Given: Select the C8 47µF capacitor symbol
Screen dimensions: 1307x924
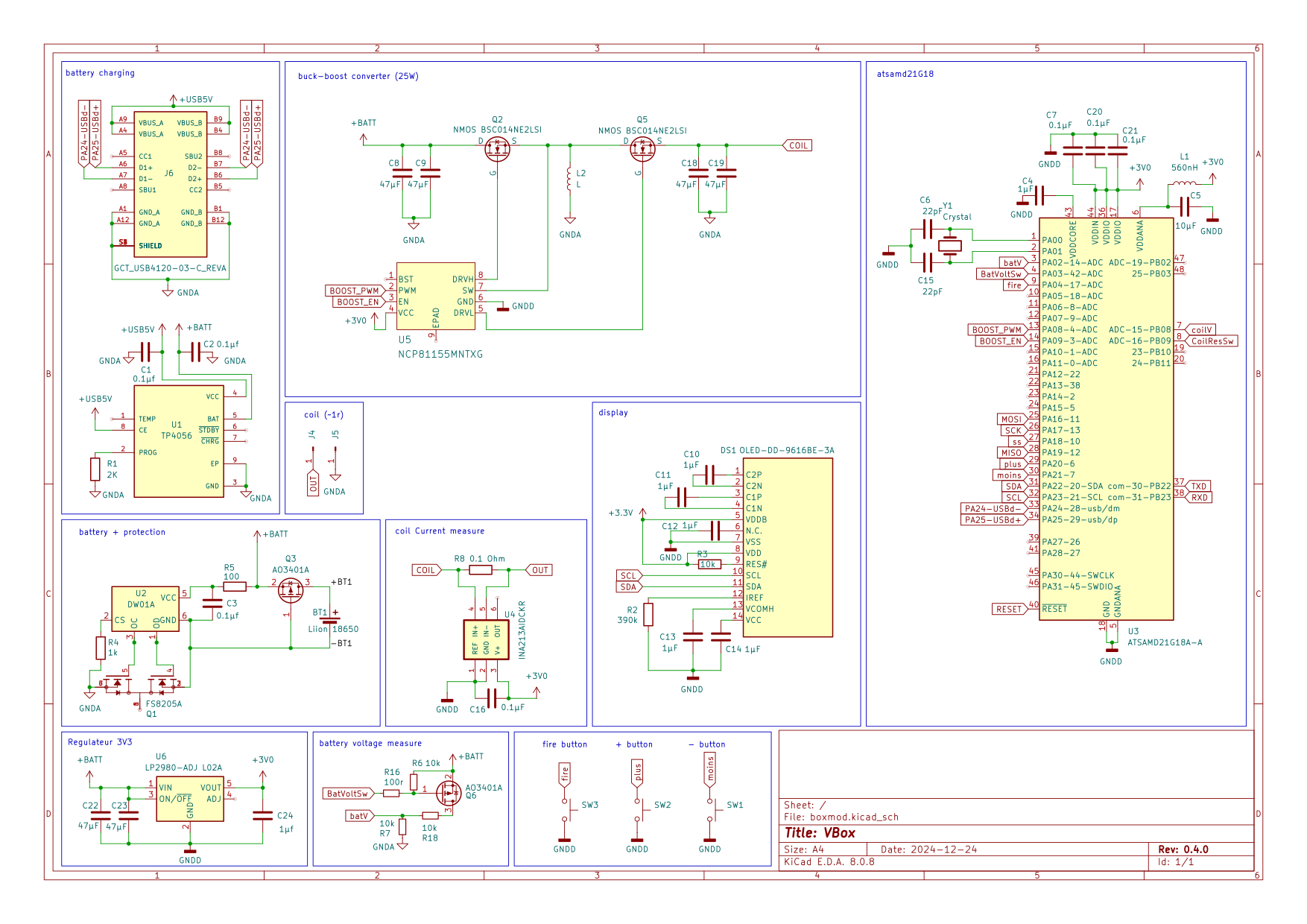Looking at the screenshot, I should (x=402, y=173).
